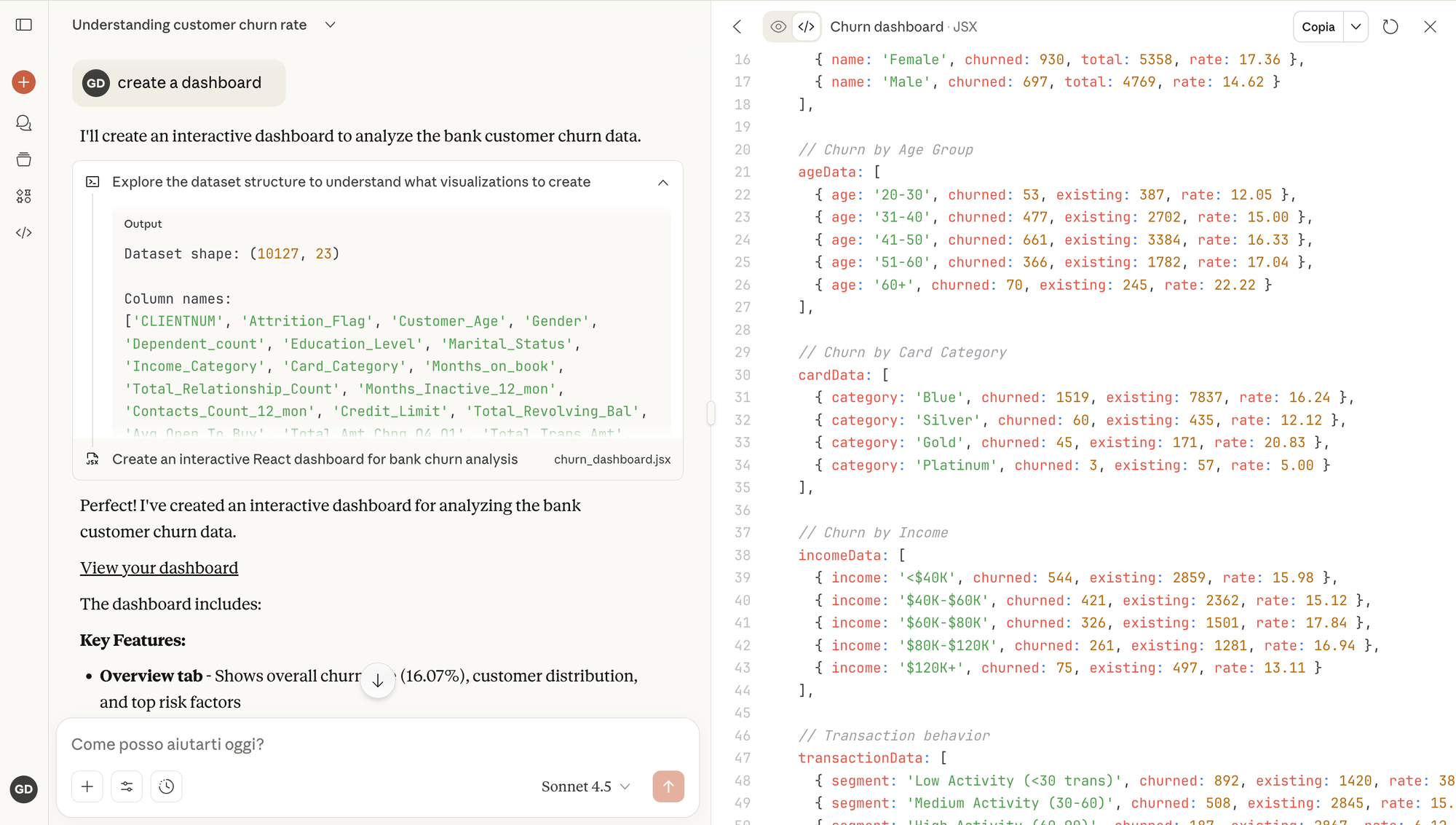The height and width of the screenshot is (825, 1456).
Task: Open the View your dashboard link
Action: tap(159, 568)
